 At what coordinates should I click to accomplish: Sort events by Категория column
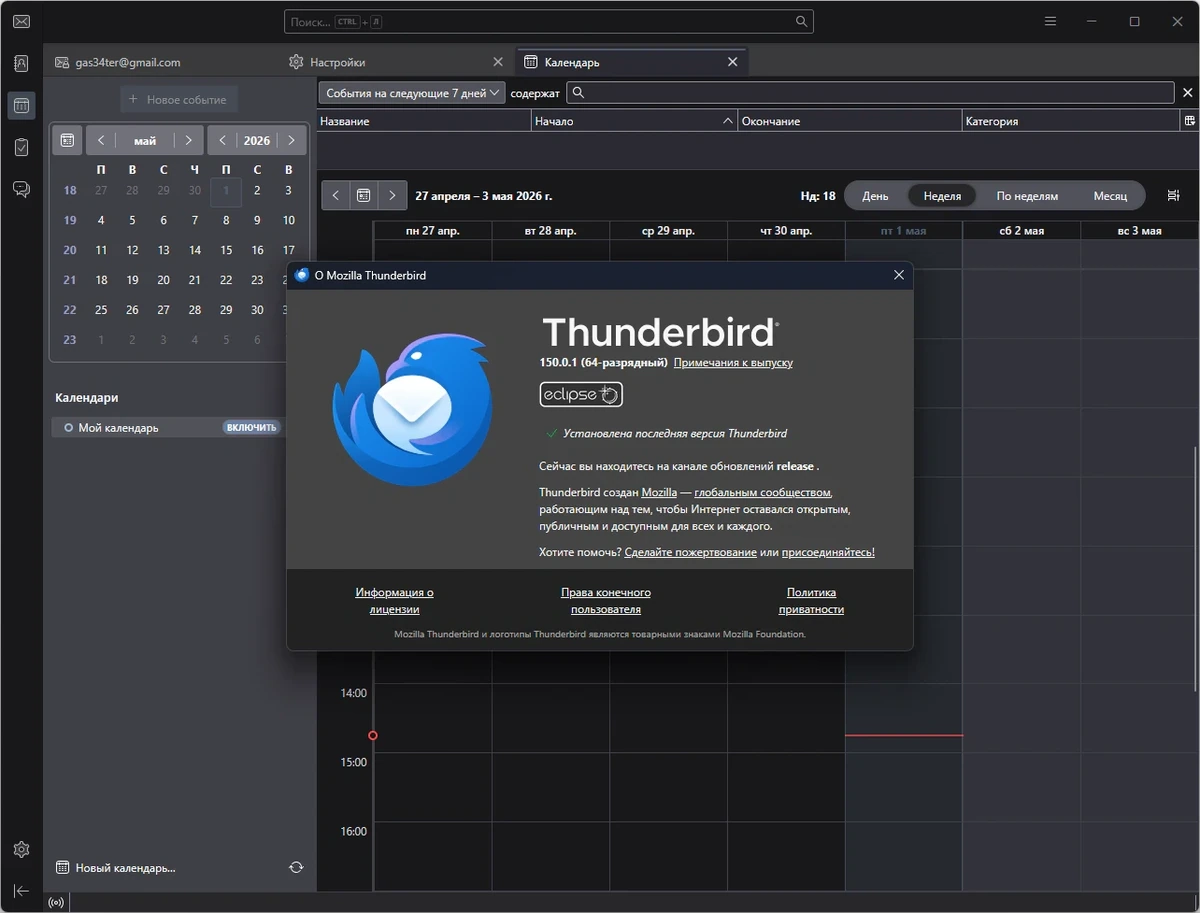1071,121
